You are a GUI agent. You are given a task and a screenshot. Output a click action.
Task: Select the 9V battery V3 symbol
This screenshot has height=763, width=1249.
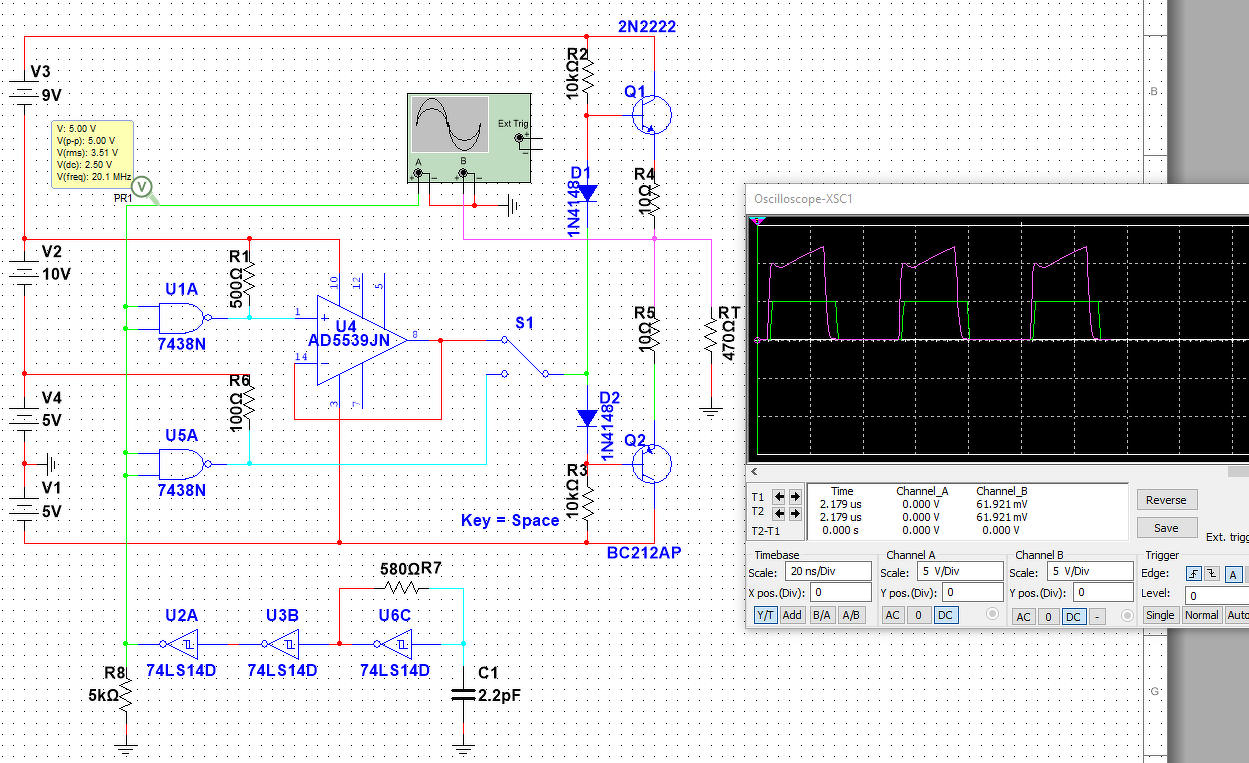23,92
